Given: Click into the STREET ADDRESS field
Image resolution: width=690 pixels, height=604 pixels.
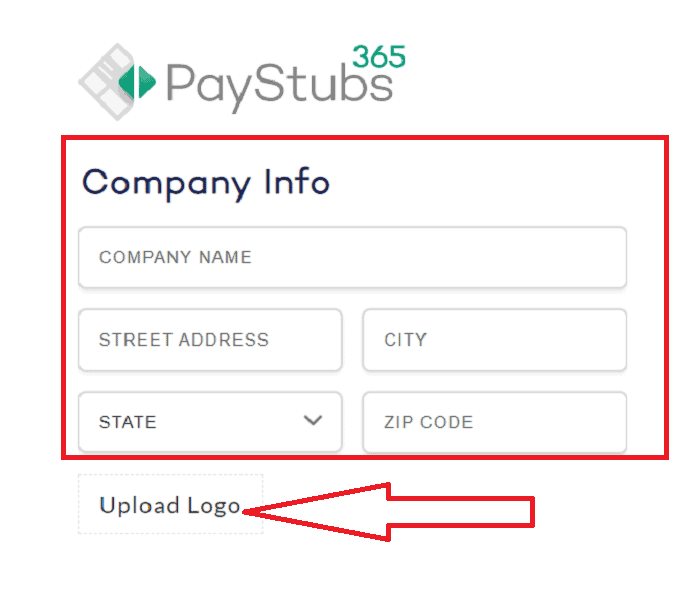Looking at the screenshot, I should point(210,340).
